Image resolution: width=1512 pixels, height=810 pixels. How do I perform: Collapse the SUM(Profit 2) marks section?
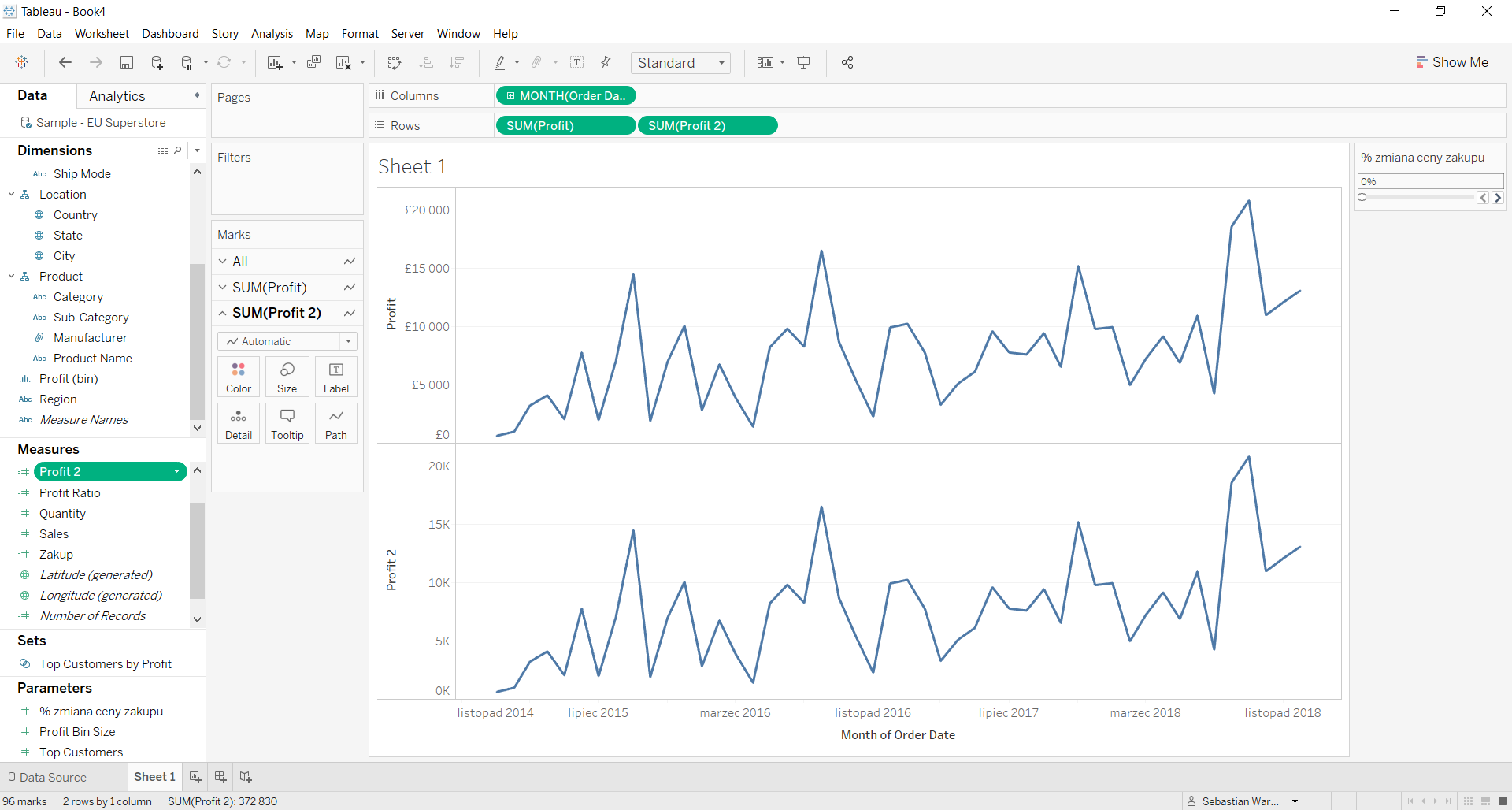(223, 313)
